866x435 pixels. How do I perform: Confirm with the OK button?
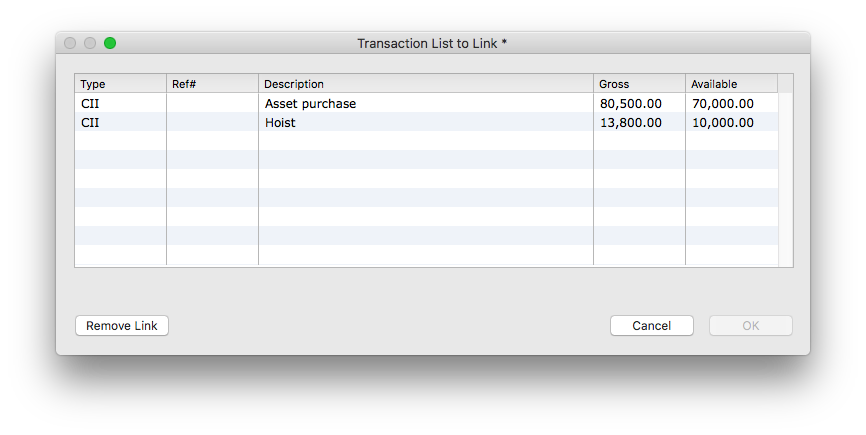(751, 326)
